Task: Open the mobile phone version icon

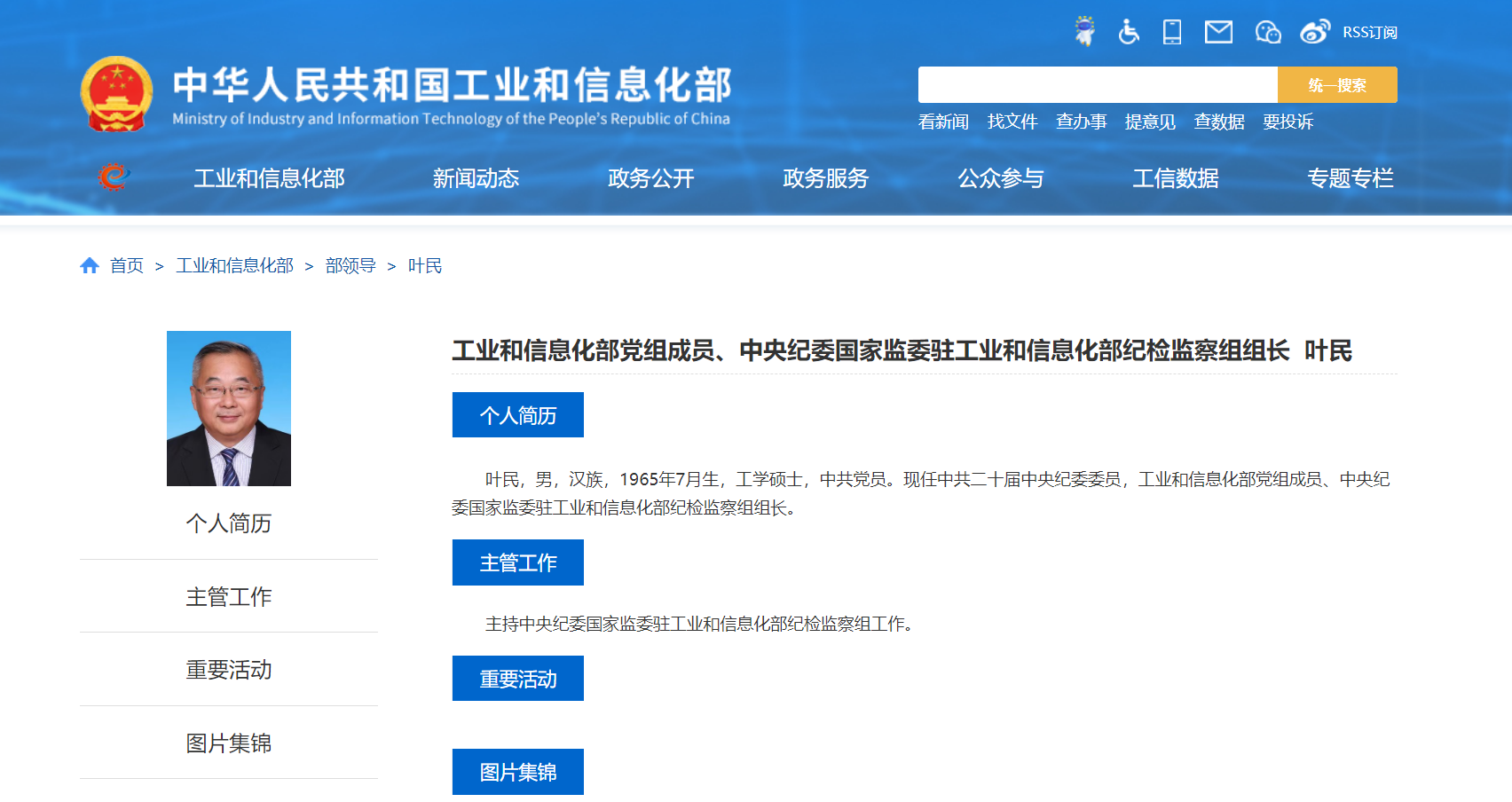Action: [1172, 32]
